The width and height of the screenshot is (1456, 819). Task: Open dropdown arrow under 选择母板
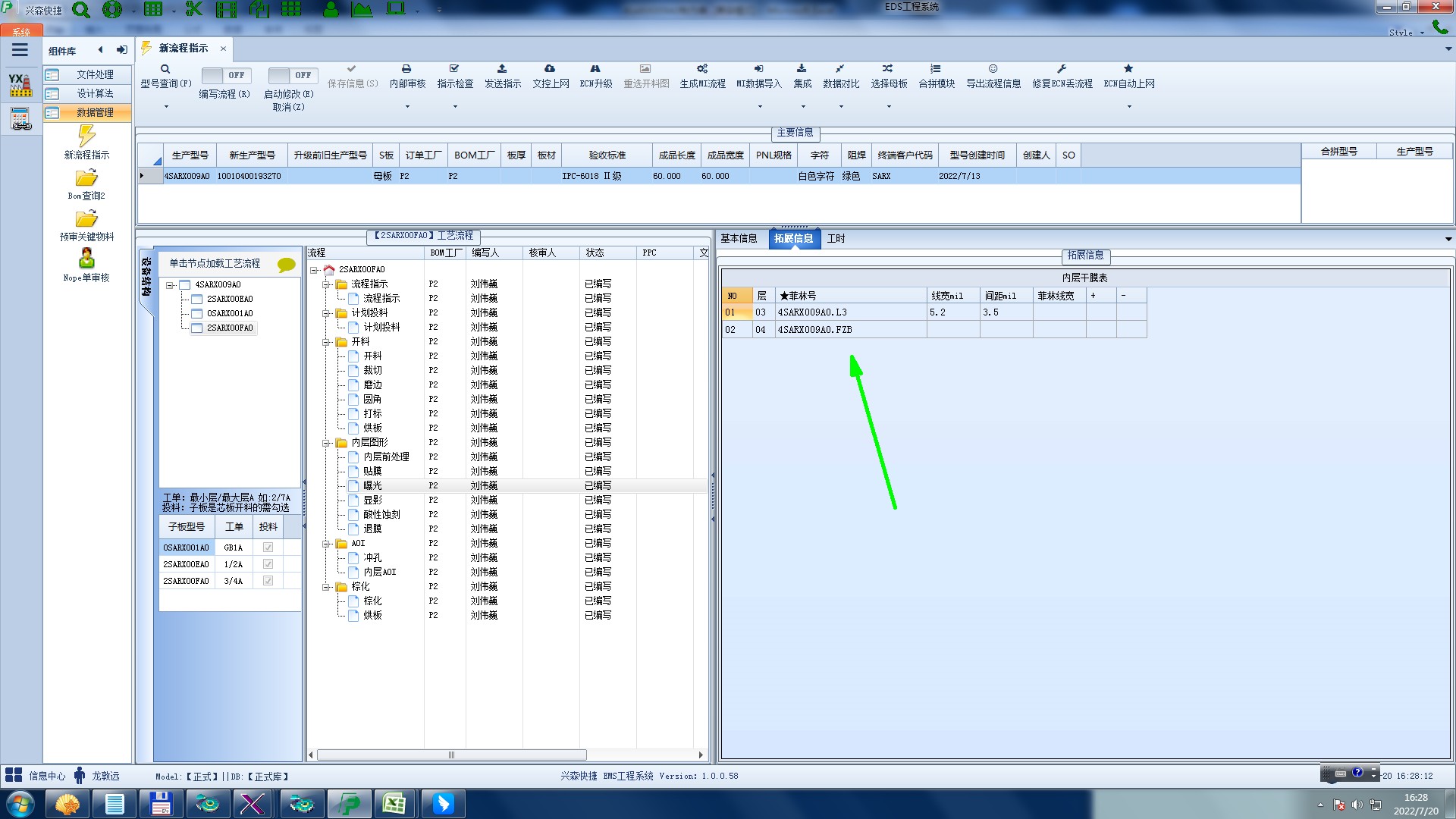[889, 107]
